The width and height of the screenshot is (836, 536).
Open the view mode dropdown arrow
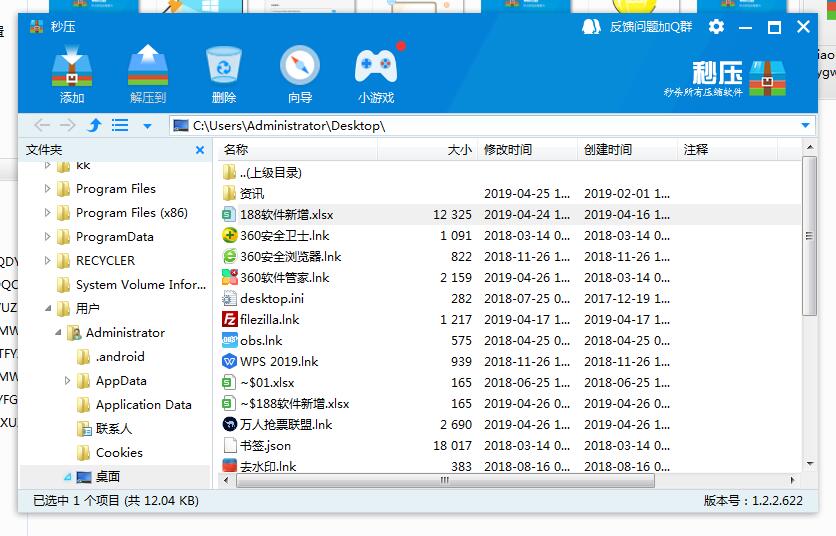point(147,126)
